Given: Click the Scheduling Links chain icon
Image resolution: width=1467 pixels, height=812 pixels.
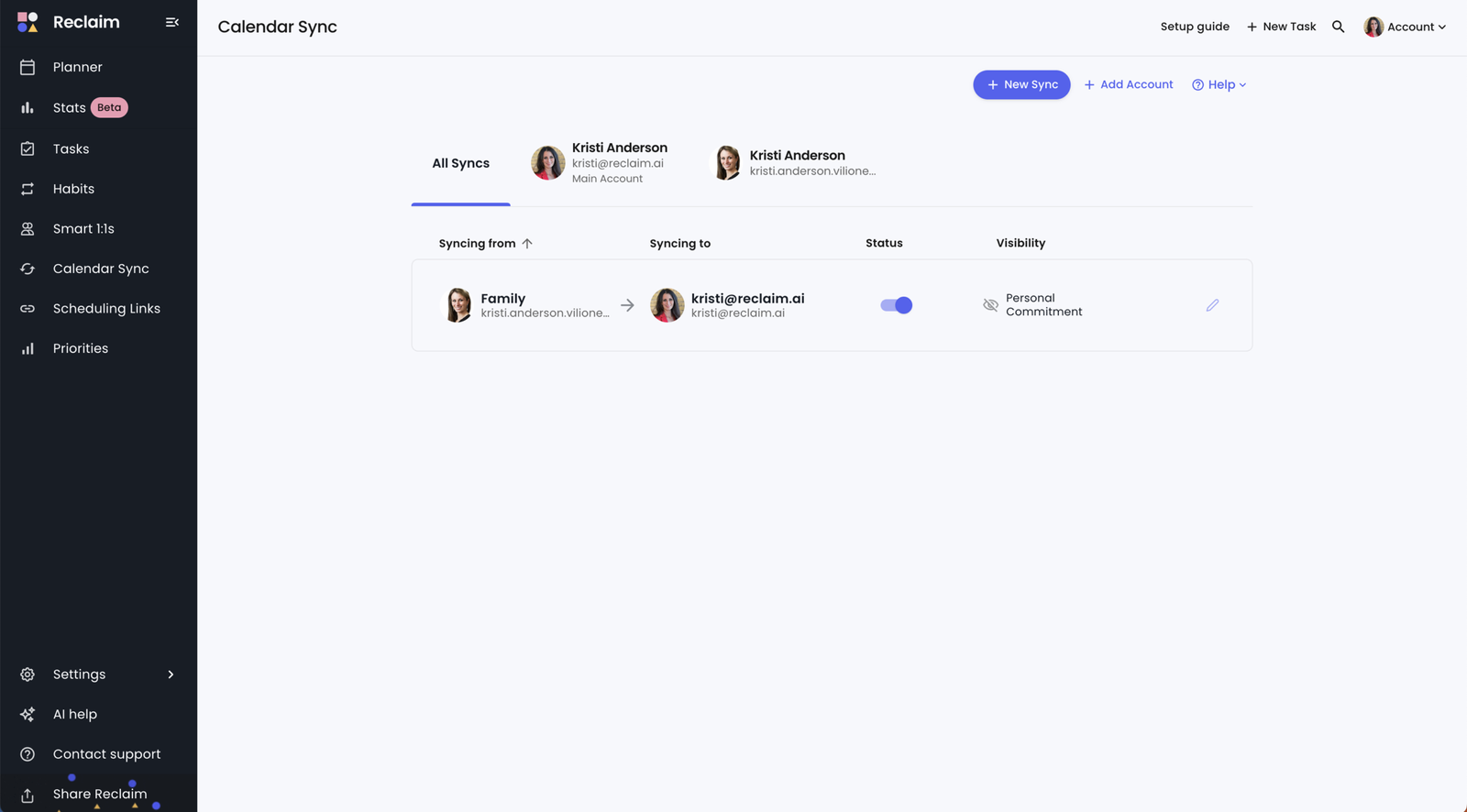Looking at the screenshot, I should click(28, 309).
